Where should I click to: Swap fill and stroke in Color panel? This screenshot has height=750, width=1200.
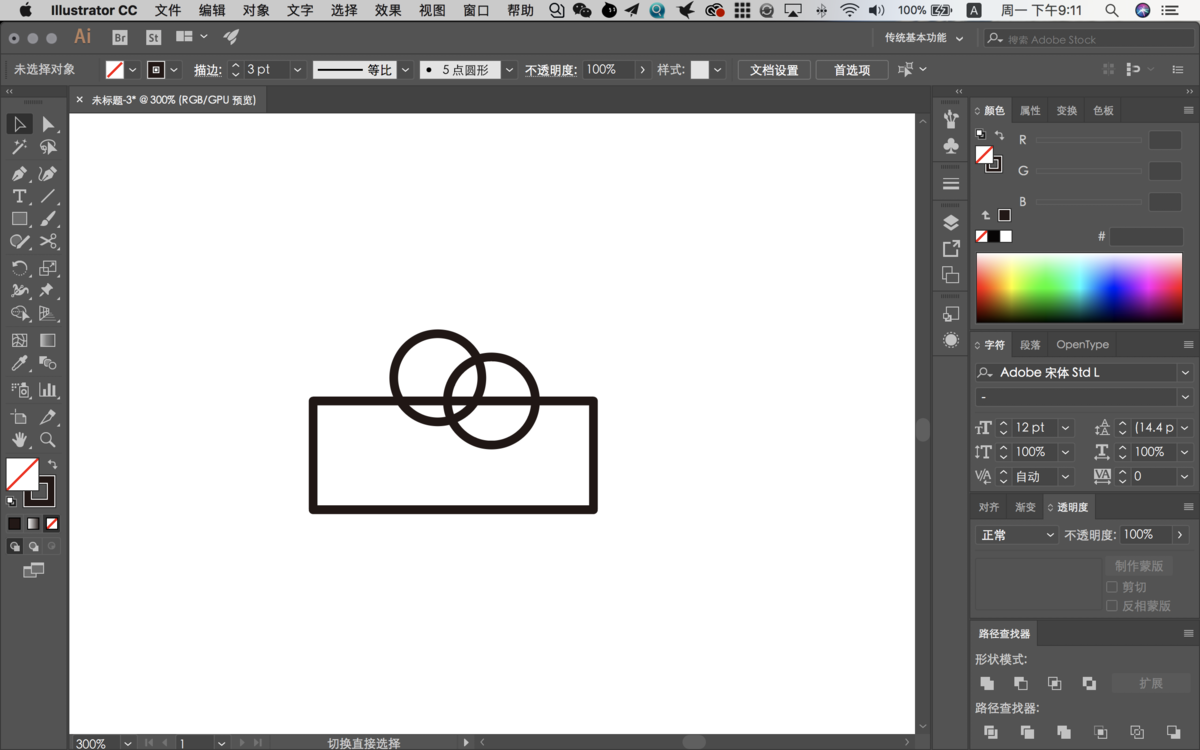click(999, 135)
